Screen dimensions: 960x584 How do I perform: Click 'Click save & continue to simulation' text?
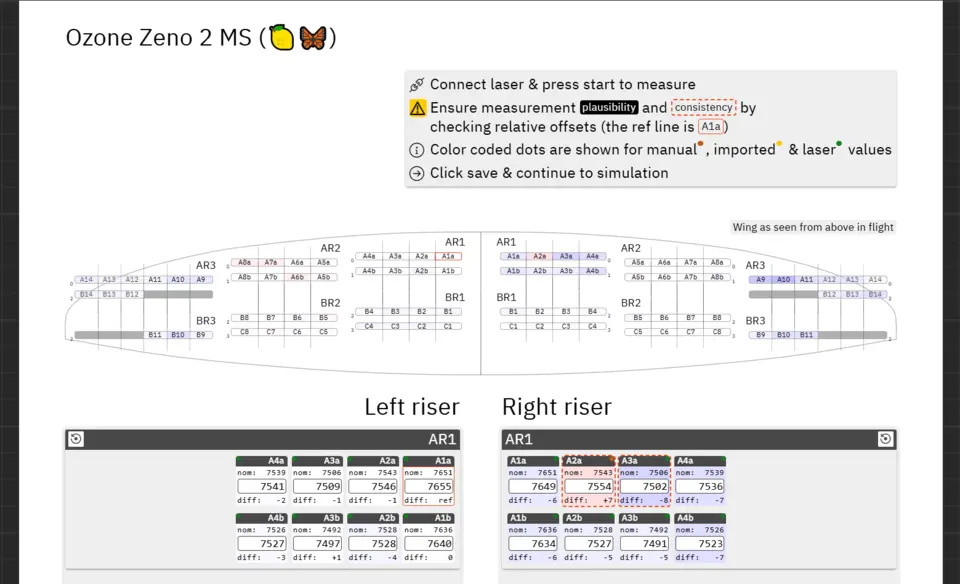pyautogui.click(x=549, y=173)
